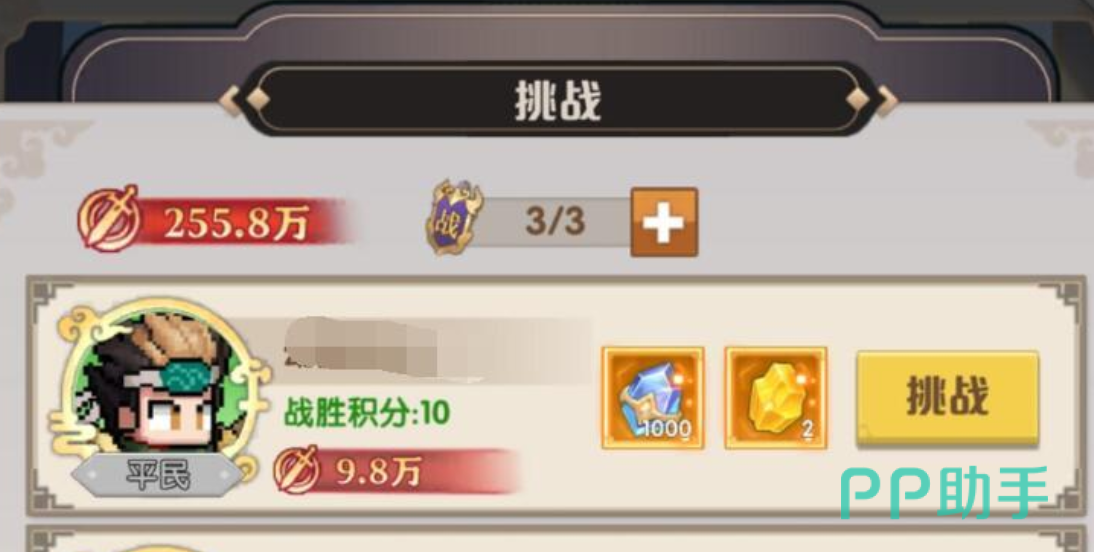Tap the 3/3 challenge attempts counter
This screenshot has width=1094, height=552.
pyautogui.click(x=555, y=222)
